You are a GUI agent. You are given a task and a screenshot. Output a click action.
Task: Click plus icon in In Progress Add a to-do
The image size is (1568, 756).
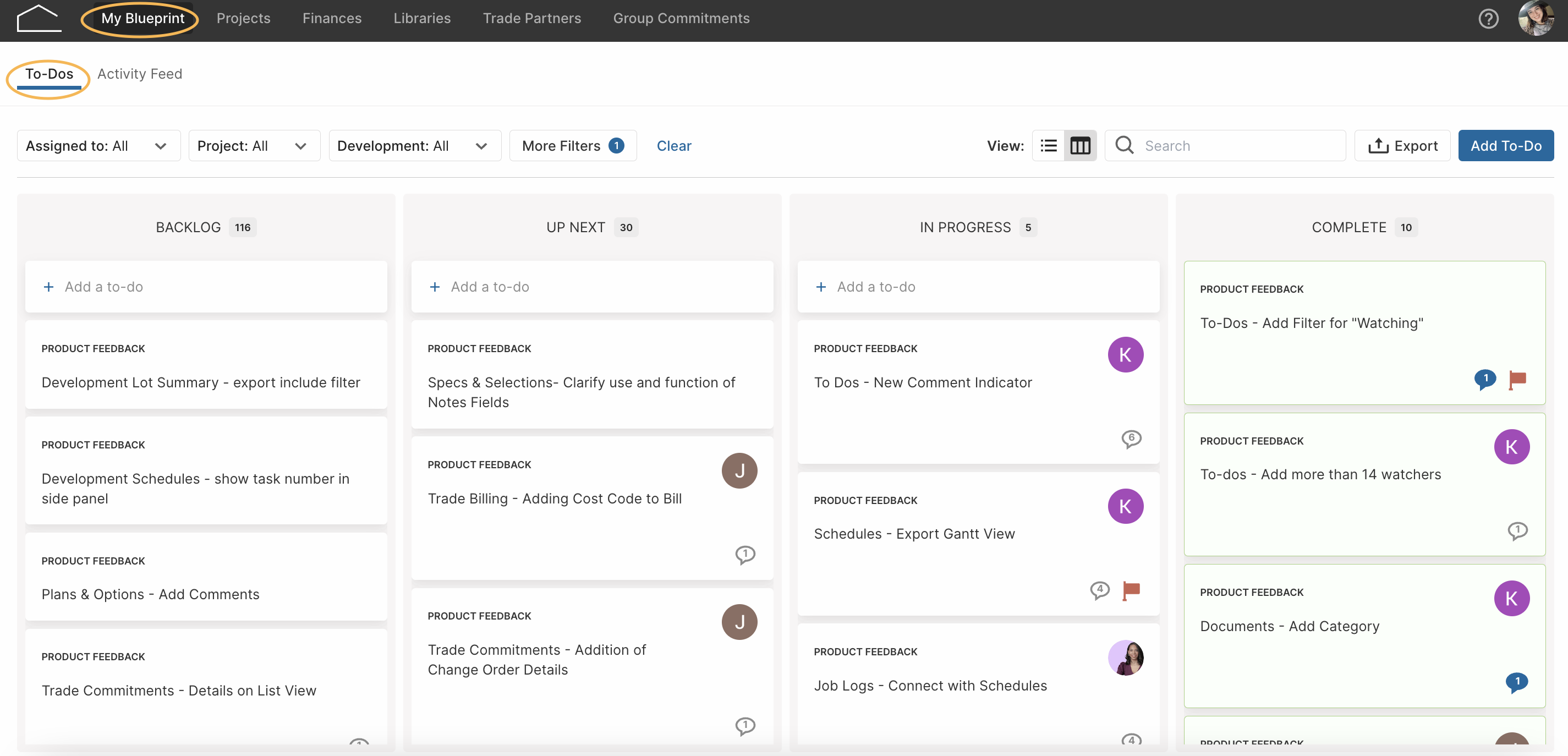coord(821,287)
